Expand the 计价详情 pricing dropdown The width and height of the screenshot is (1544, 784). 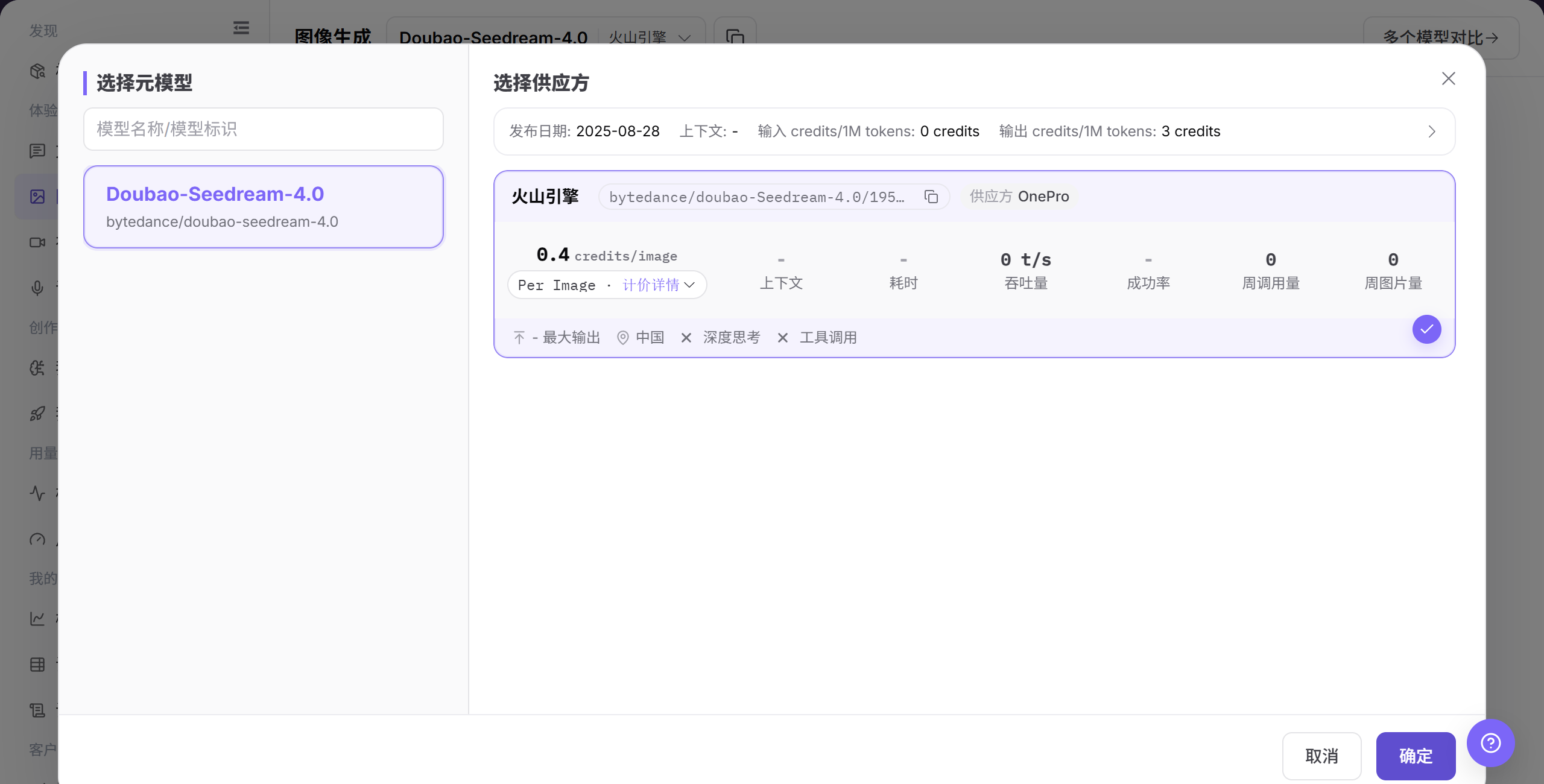pos(659,285)
